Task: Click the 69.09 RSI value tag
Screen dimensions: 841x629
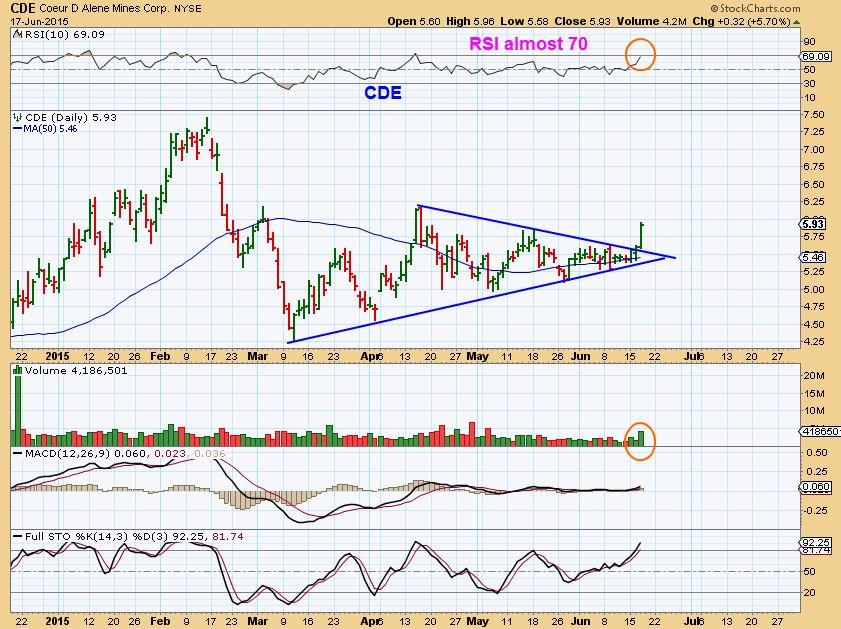Action: point(815,56)
